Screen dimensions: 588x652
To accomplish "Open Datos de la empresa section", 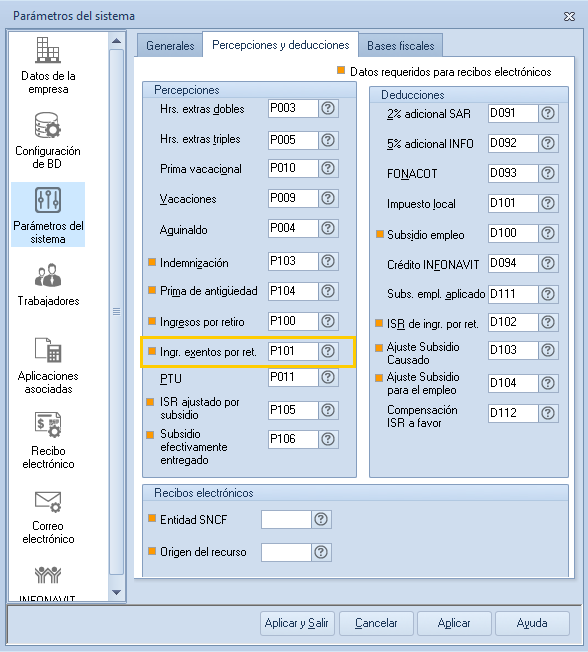I will 48,65.
